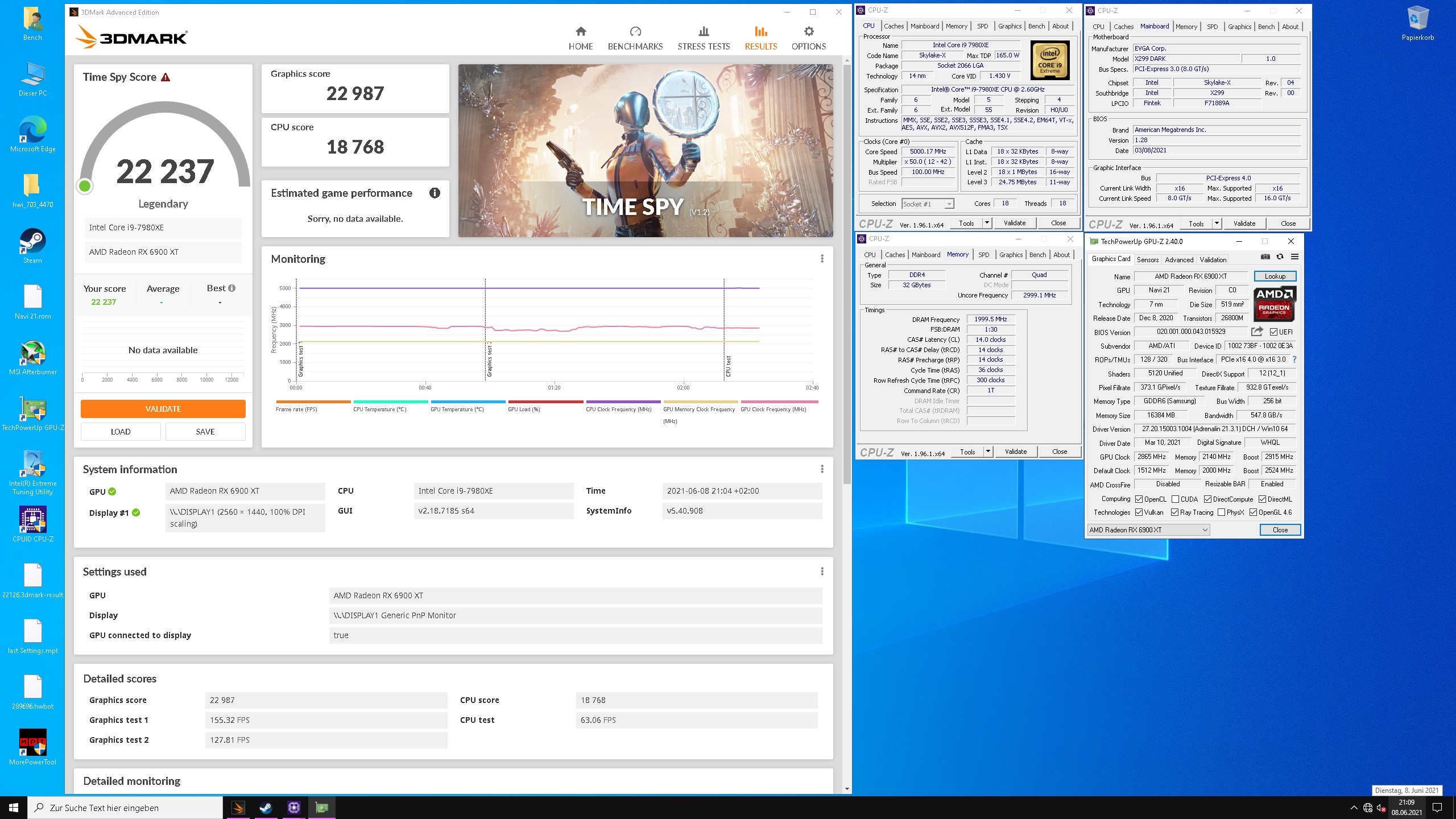This screenshot has width=1456, height=819.
Task: Click the Bus Interface question mark
Action: [1294, 359]
